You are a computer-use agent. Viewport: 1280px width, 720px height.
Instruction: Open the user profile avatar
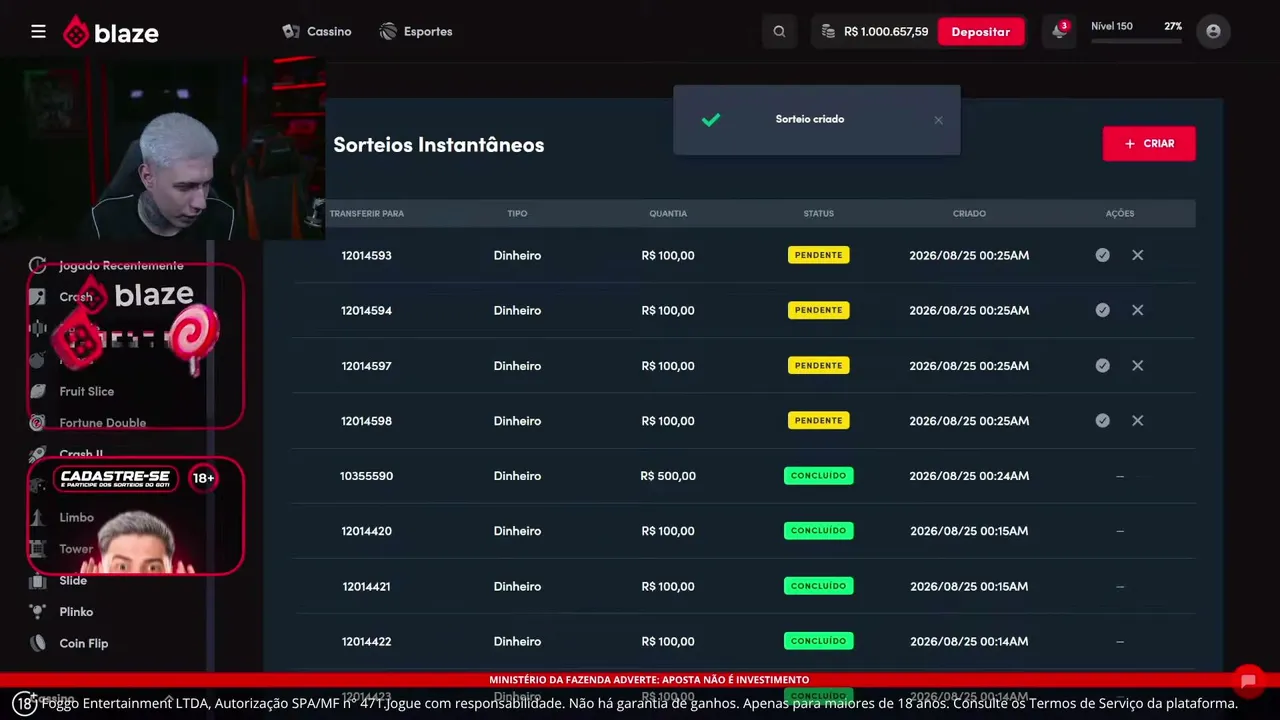(1214, 32)
